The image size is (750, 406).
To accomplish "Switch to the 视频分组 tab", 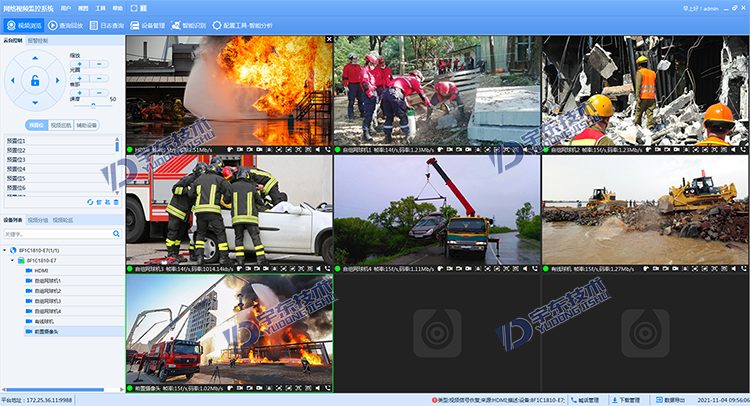I will (38, 219).
